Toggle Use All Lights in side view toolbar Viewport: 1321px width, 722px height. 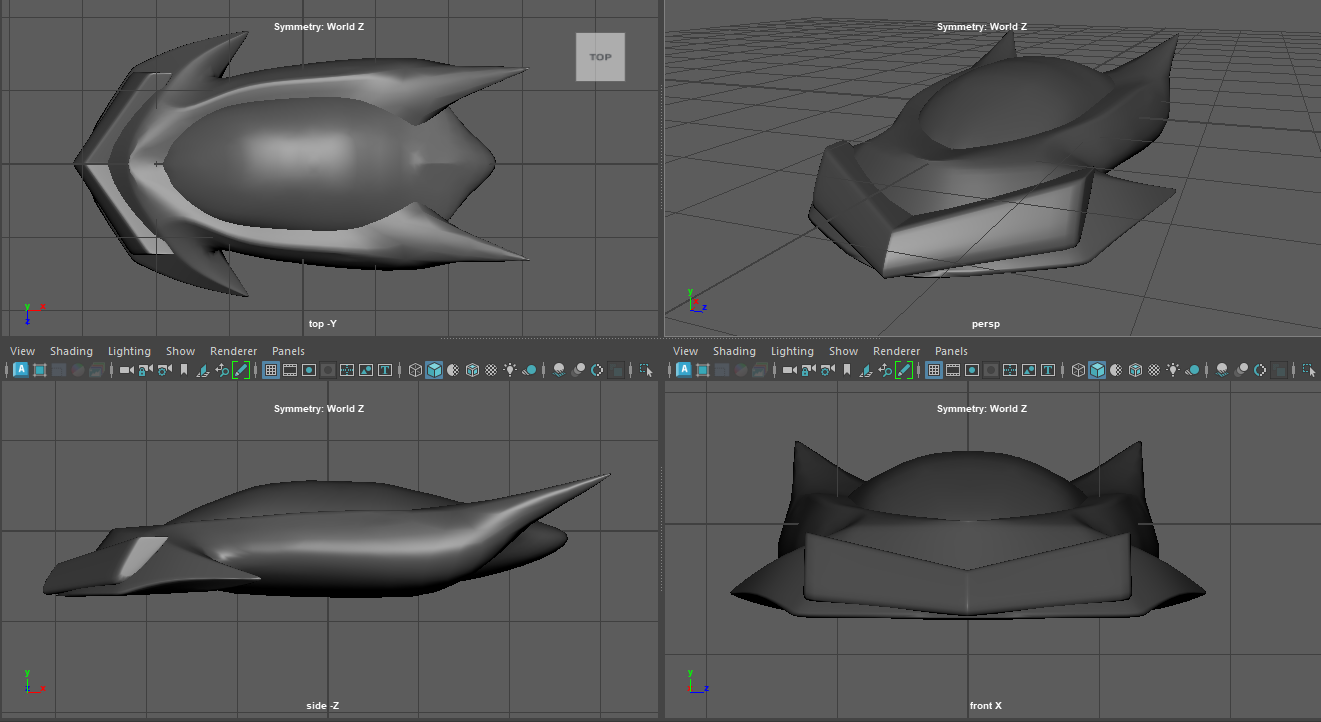point(510,370)
